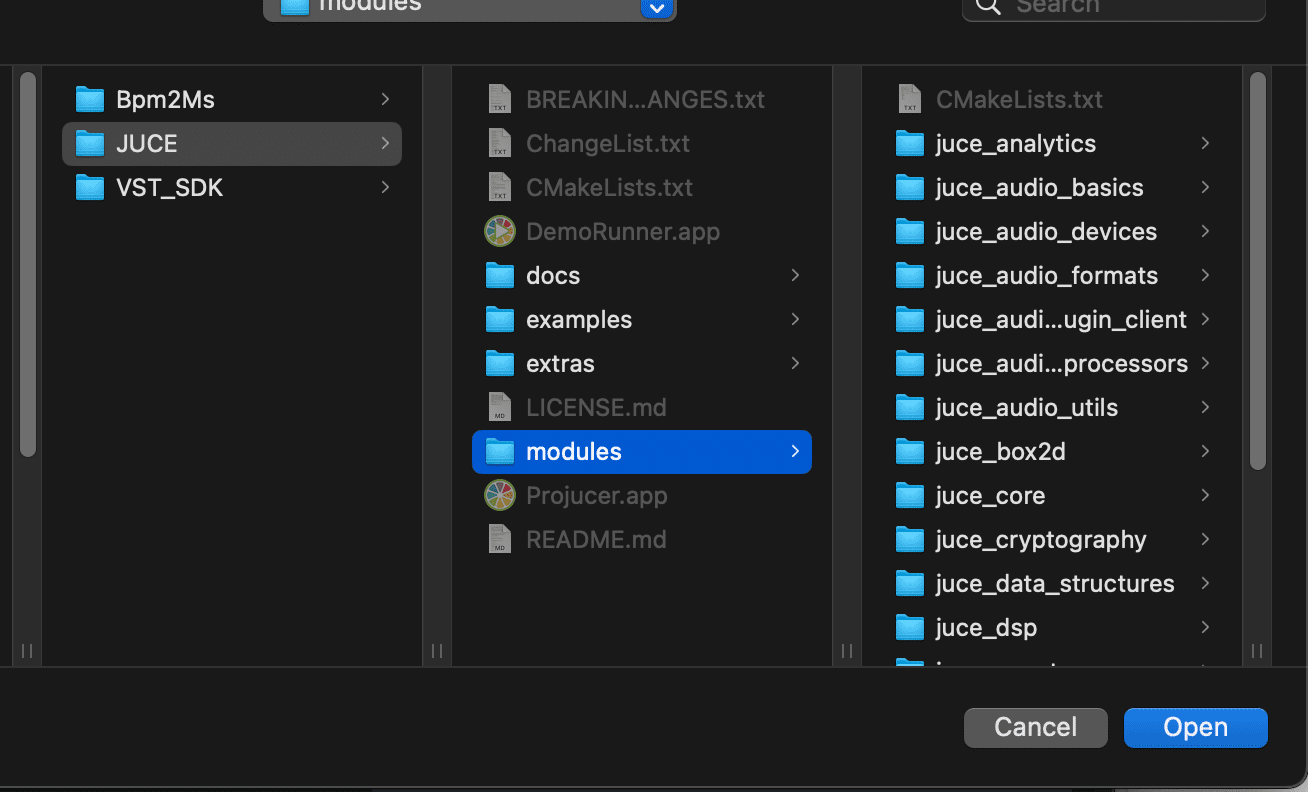This screenshot has height=792, width=1308.
Task: Expand the Bpm2Ms folder chevron
Action: point(385,99)
